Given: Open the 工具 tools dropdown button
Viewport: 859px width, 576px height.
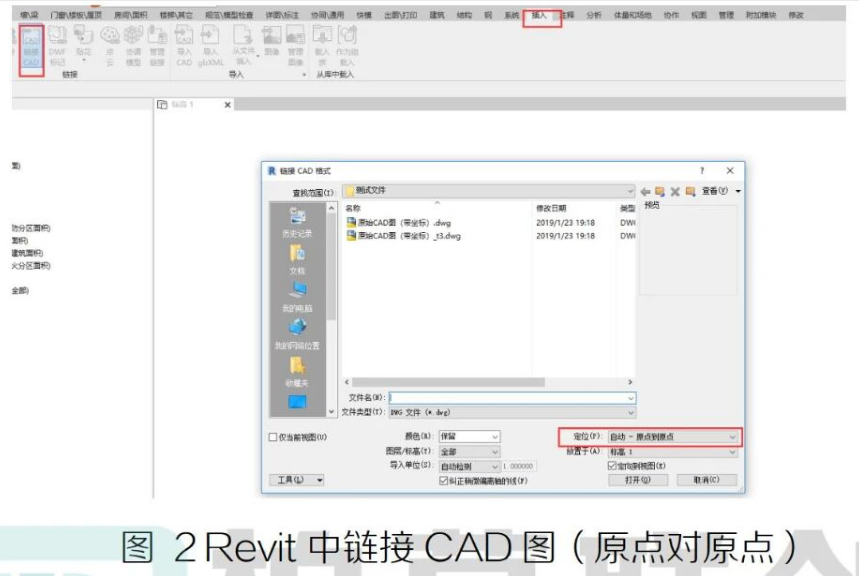Looking at the screenshot, I should click(x=296, y=480).
